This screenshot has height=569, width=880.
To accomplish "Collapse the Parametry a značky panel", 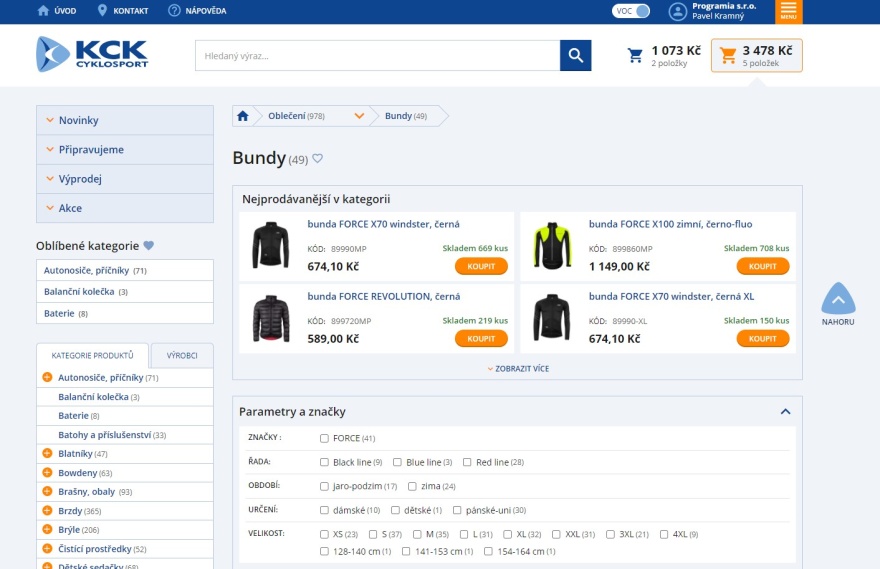I will pyautogui.click(x=786, y=411).
